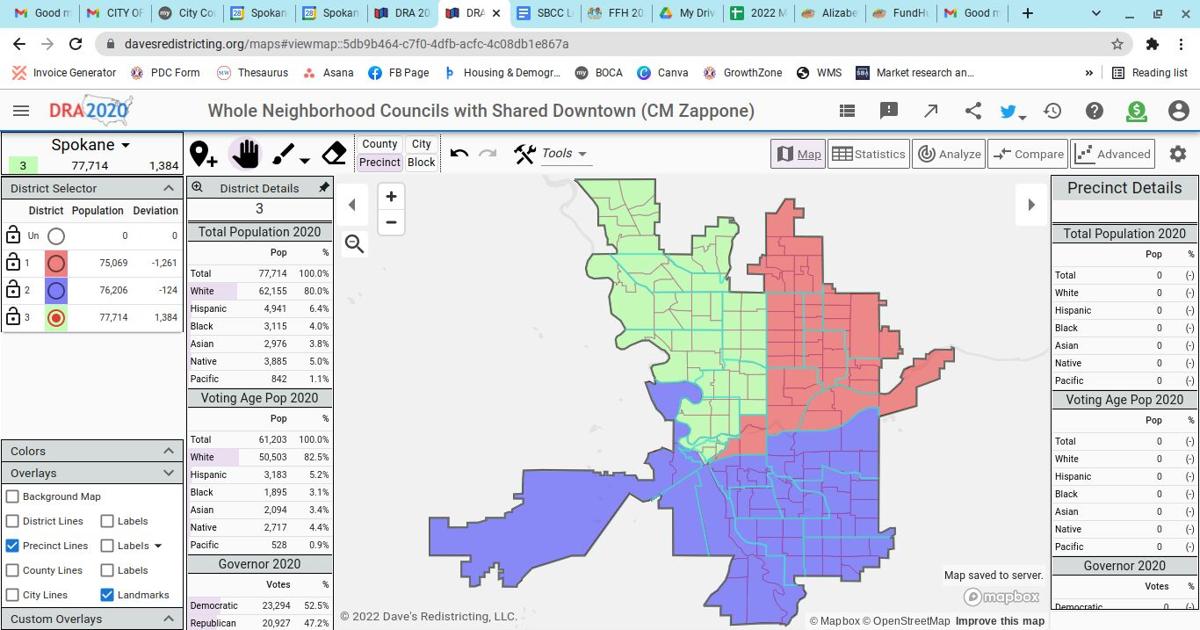
Task: Open the Spokane jurisdiction dropdown
Action: 91,145
